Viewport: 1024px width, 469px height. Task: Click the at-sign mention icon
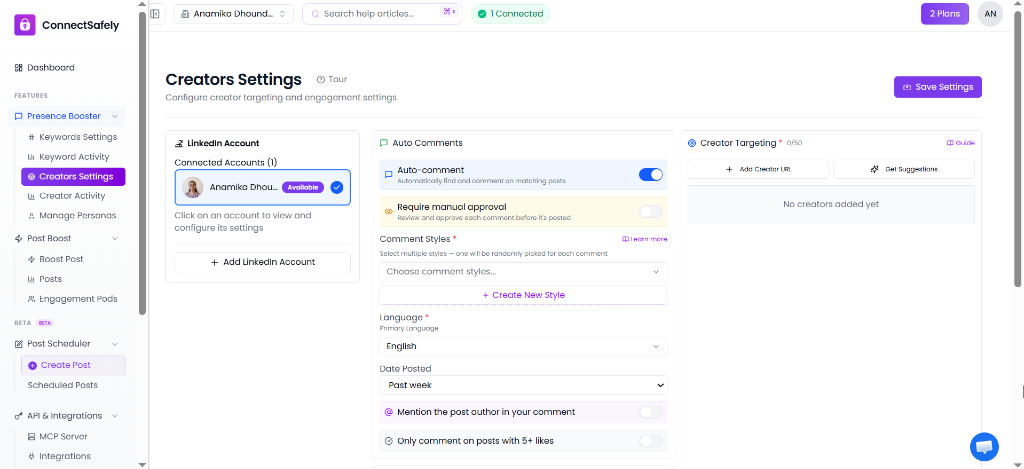tap(389, 412)
